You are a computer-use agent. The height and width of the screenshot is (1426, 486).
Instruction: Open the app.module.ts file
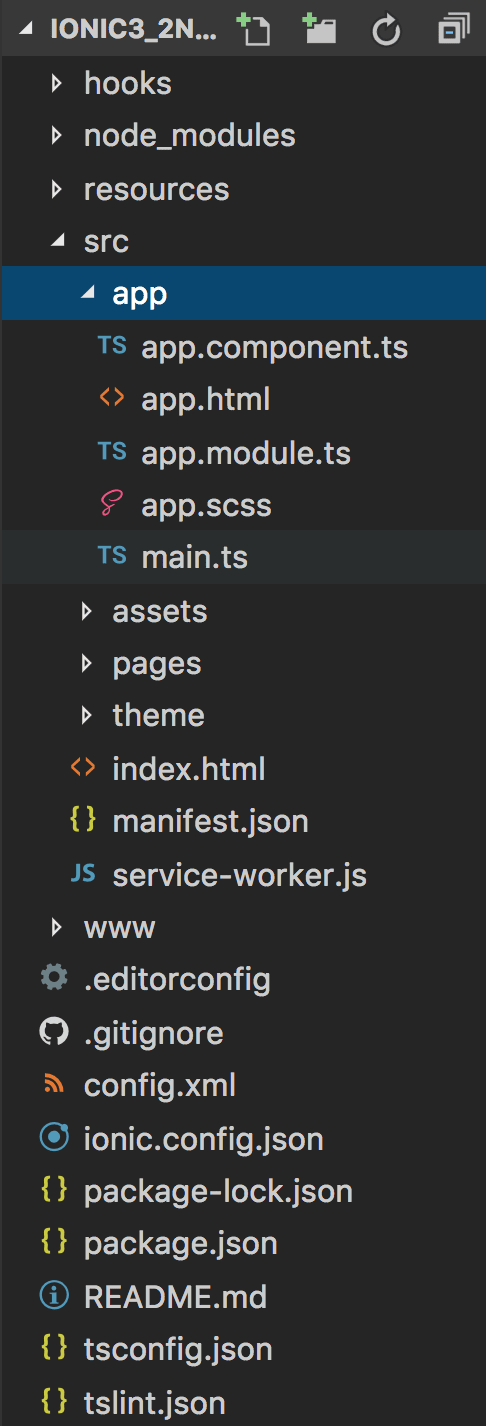click(x=246, y=453)
